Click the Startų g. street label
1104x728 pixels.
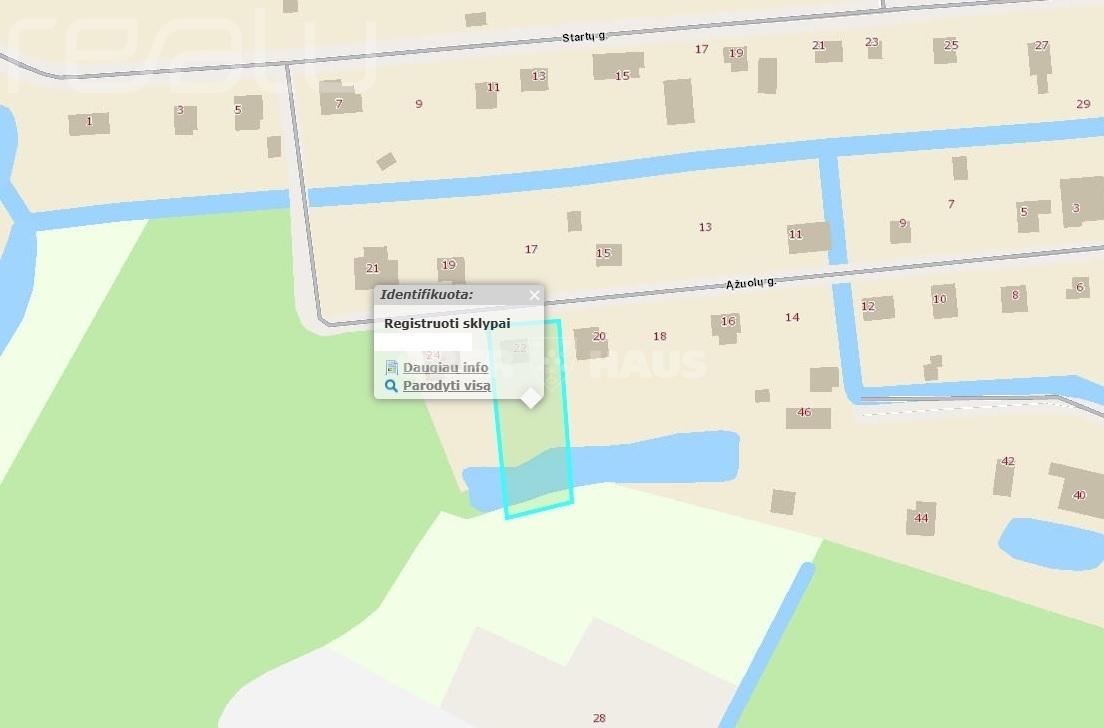tap(584, 37)
